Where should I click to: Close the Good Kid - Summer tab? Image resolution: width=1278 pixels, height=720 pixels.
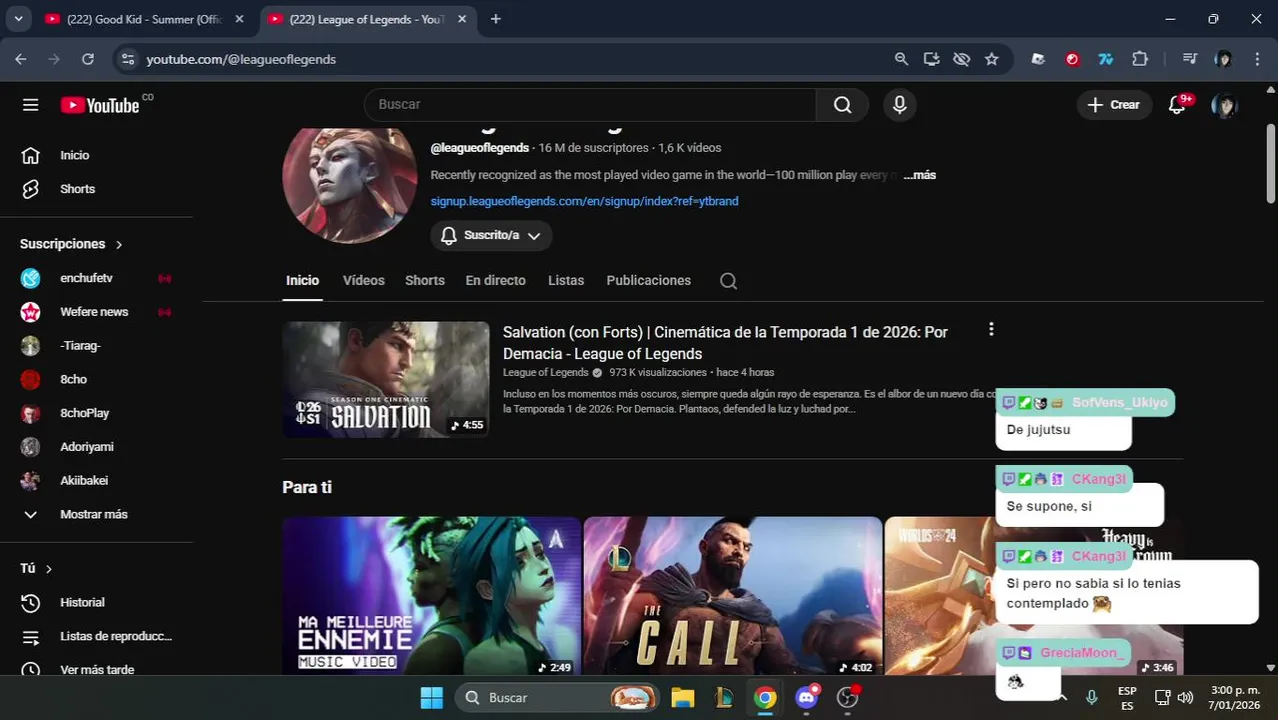click(x=239, y=19)
